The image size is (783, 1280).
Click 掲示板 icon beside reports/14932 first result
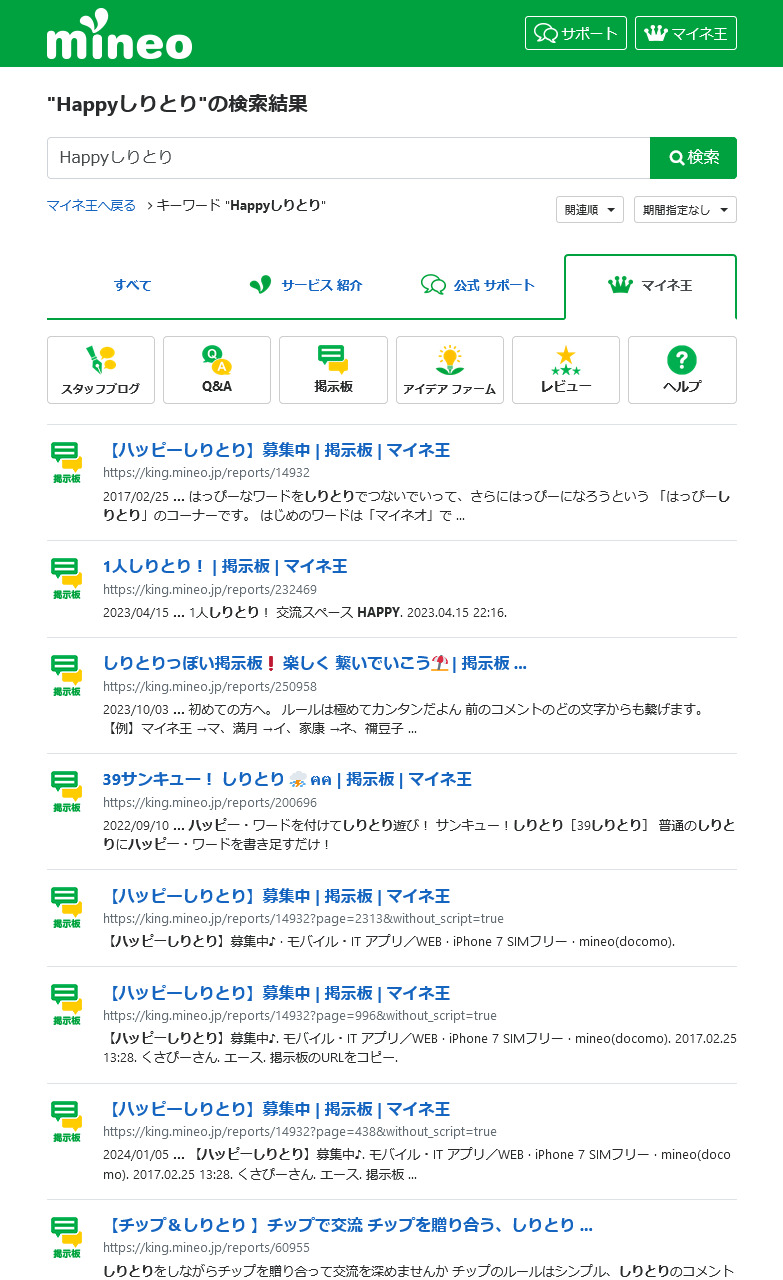pos(66,463)
